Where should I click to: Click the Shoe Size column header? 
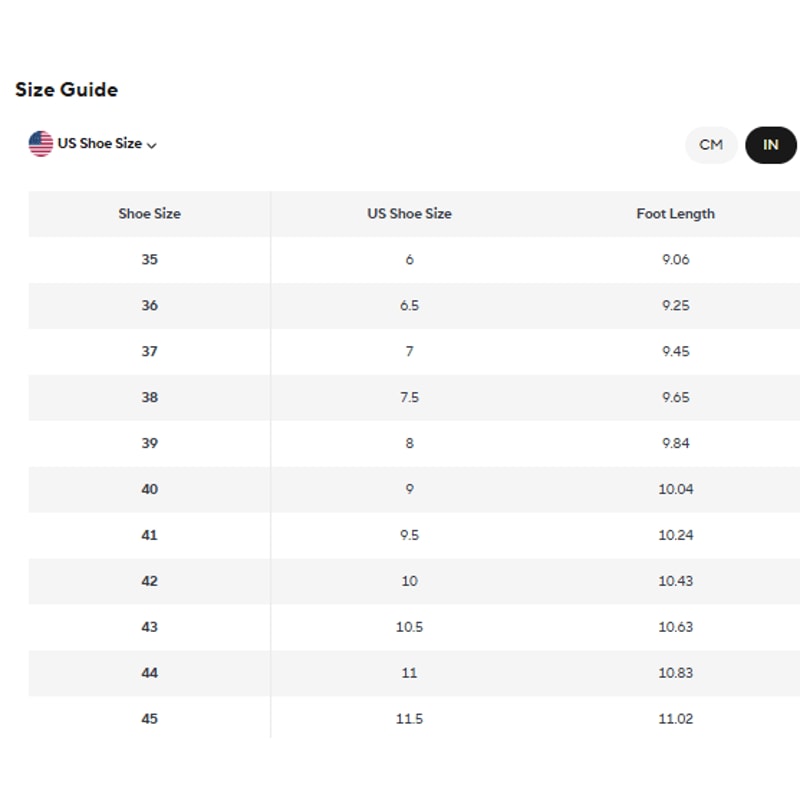[149, 214]
